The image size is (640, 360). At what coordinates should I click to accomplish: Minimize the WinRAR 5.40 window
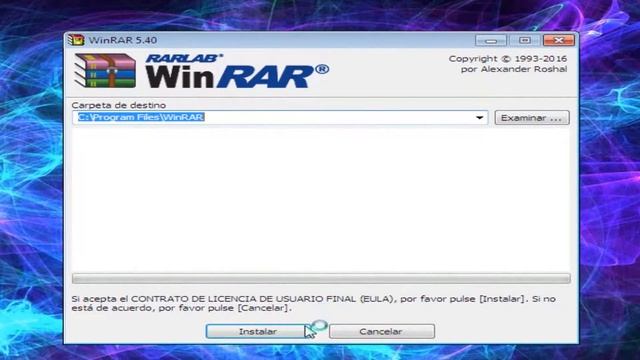point(491,40)
